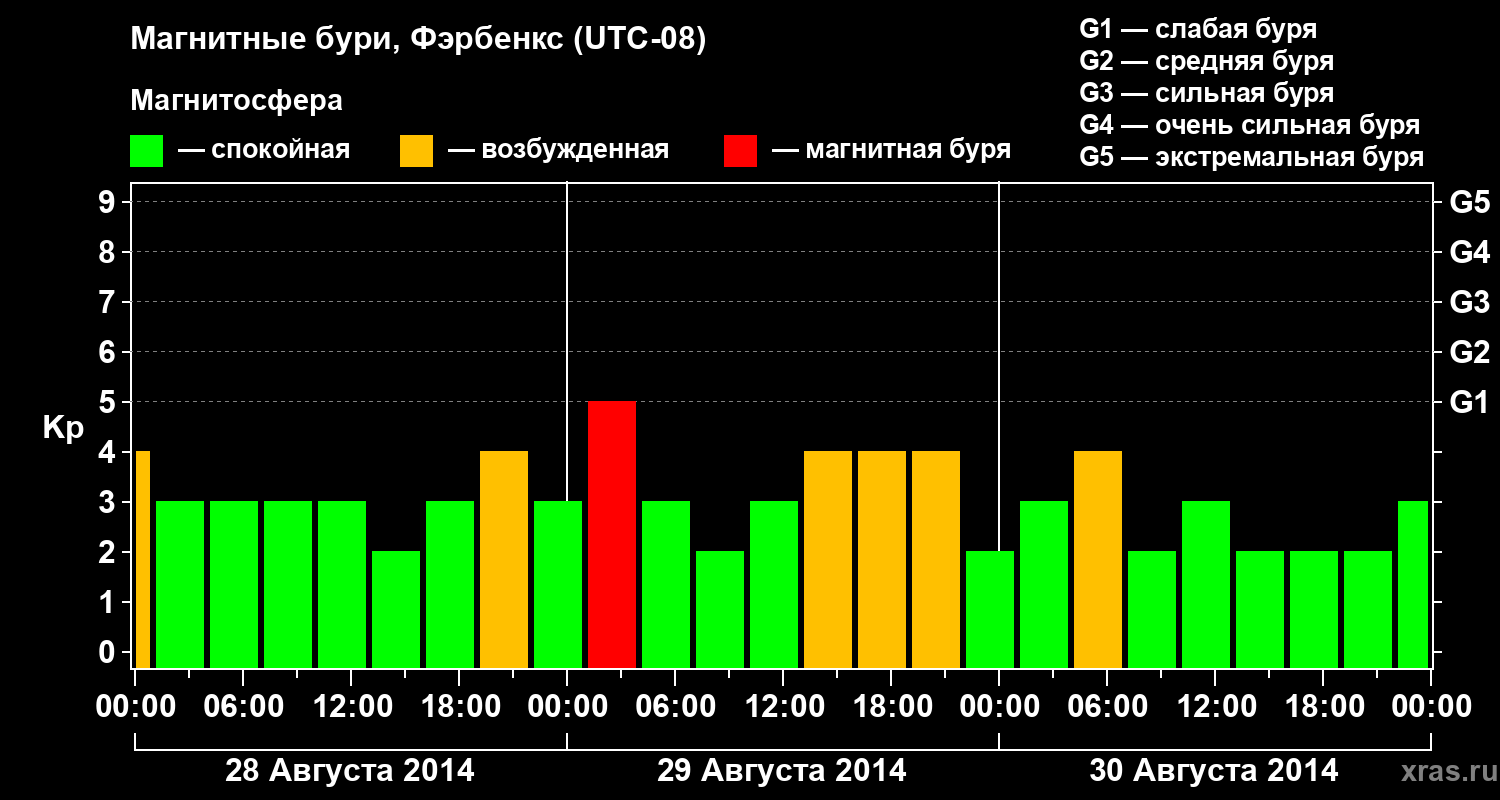Screen dimensions: 1500x800
Task: Click the '18:00' label under 28 August
Action: [x=459, y=707]
